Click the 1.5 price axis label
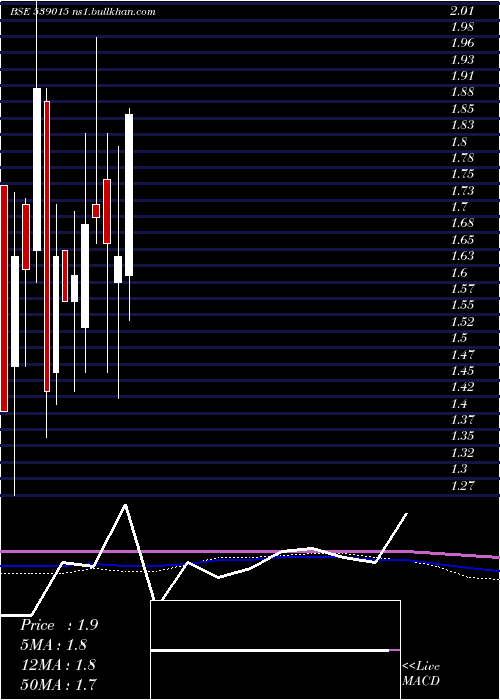The height and width of the screenshot is (700, 500). coord(458,338)
